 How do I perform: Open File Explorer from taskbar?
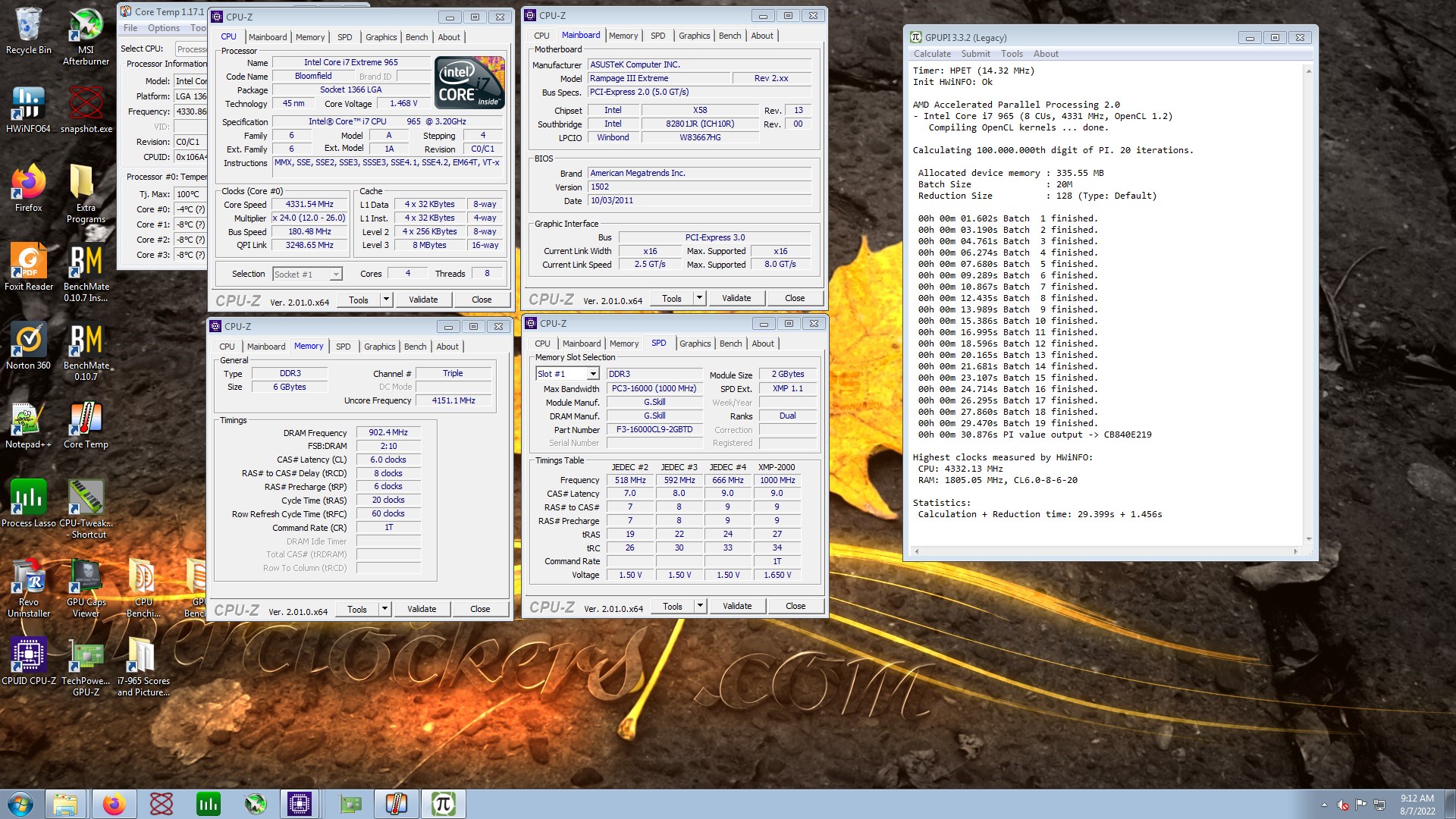click(x=65, y=804)
